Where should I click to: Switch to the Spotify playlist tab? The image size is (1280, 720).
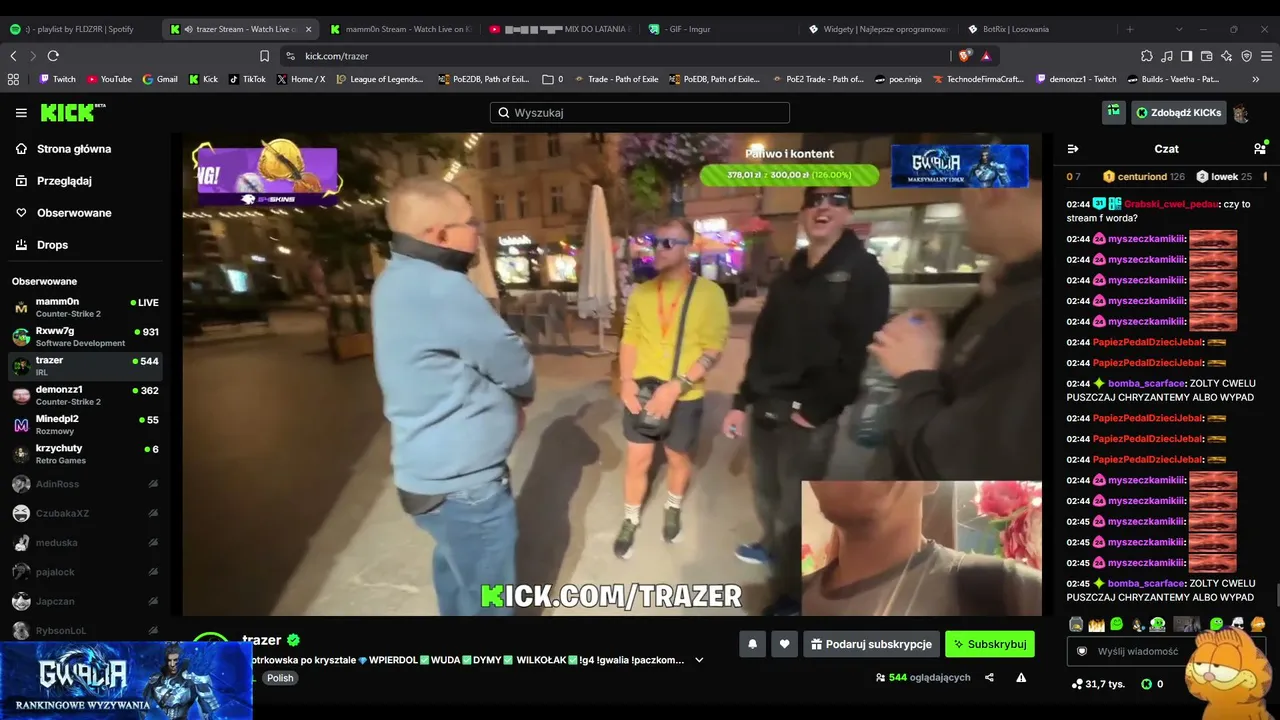click(x=80, y=29)
